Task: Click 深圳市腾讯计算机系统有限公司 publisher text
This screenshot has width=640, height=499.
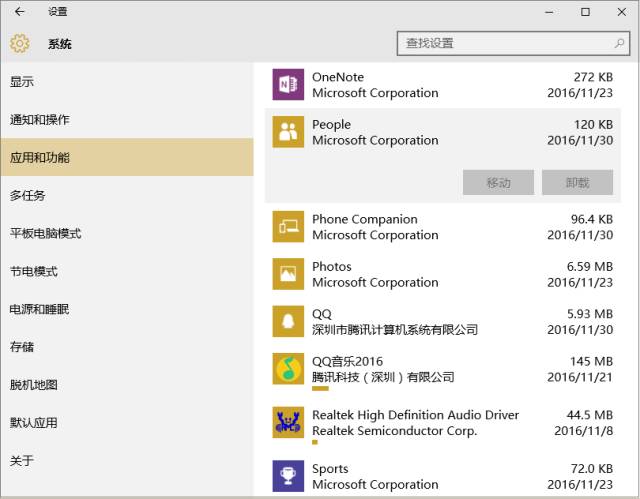Action: [x=395, y=330]
